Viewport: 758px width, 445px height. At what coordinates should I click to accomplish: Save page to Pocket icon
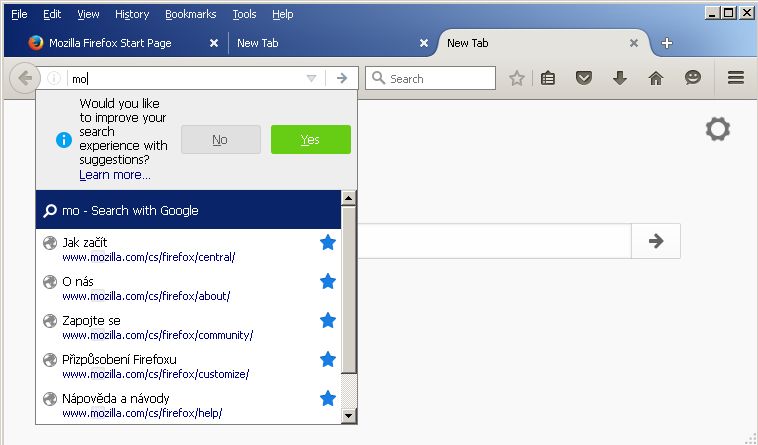click(x=583, y=78)
